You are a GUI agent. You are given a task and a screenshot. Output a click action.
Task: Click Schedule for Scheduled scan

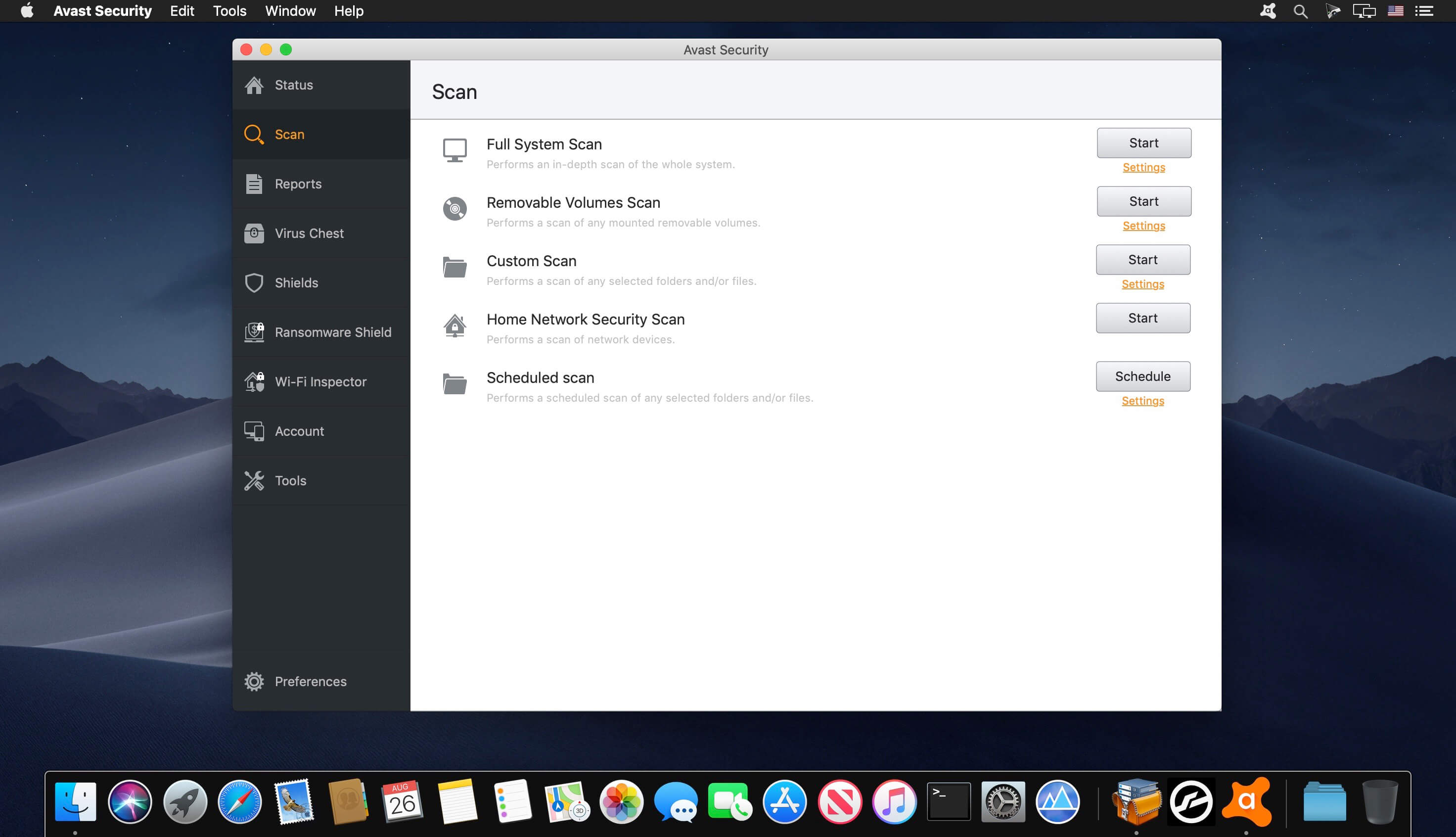coord(1143,376)
